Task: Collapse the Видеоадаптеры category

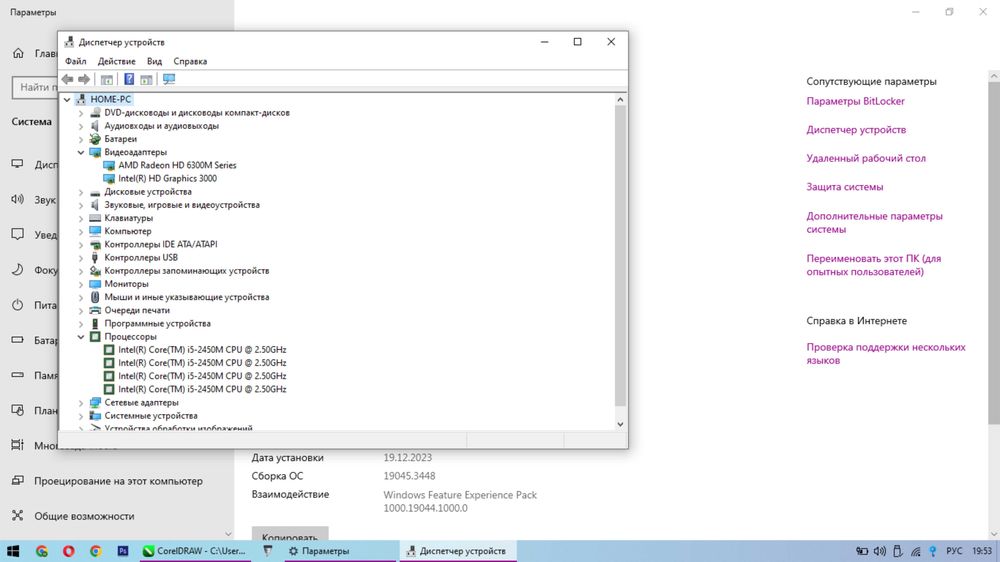Action: click(81, 152)
